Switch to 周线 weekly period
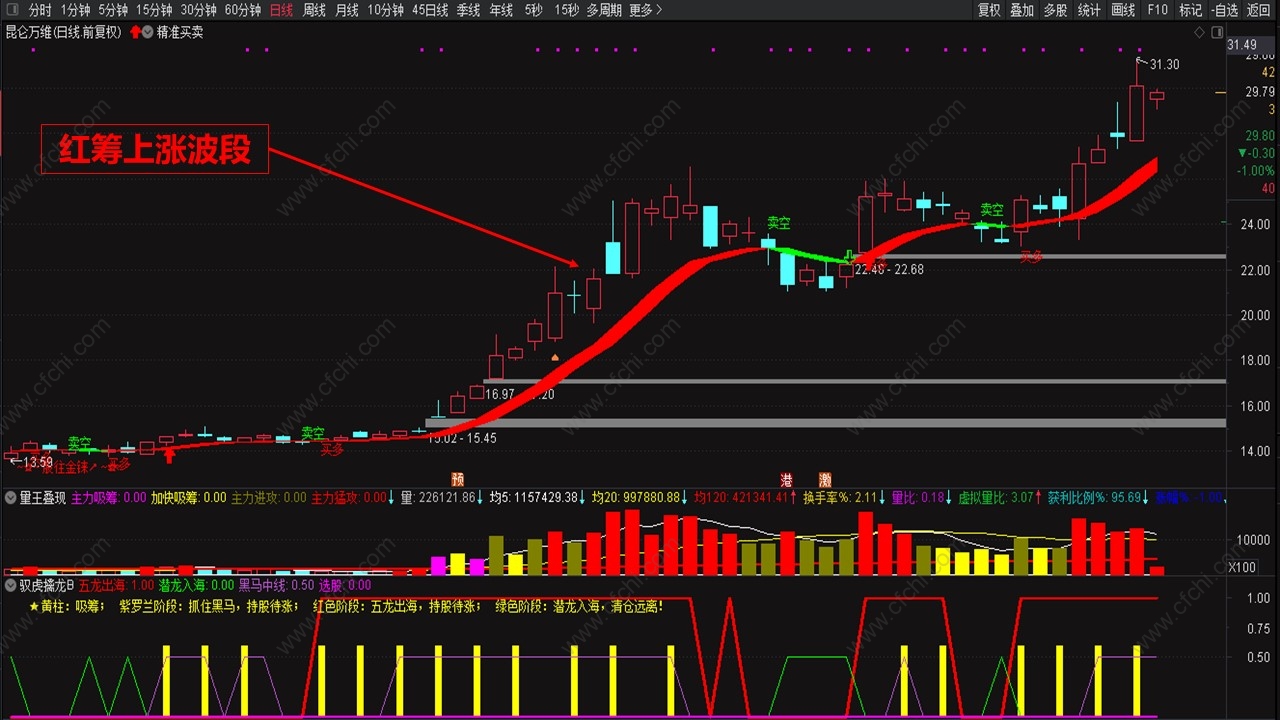The width and height of the screenshot is (1280, 720). [x=314, y=10]
